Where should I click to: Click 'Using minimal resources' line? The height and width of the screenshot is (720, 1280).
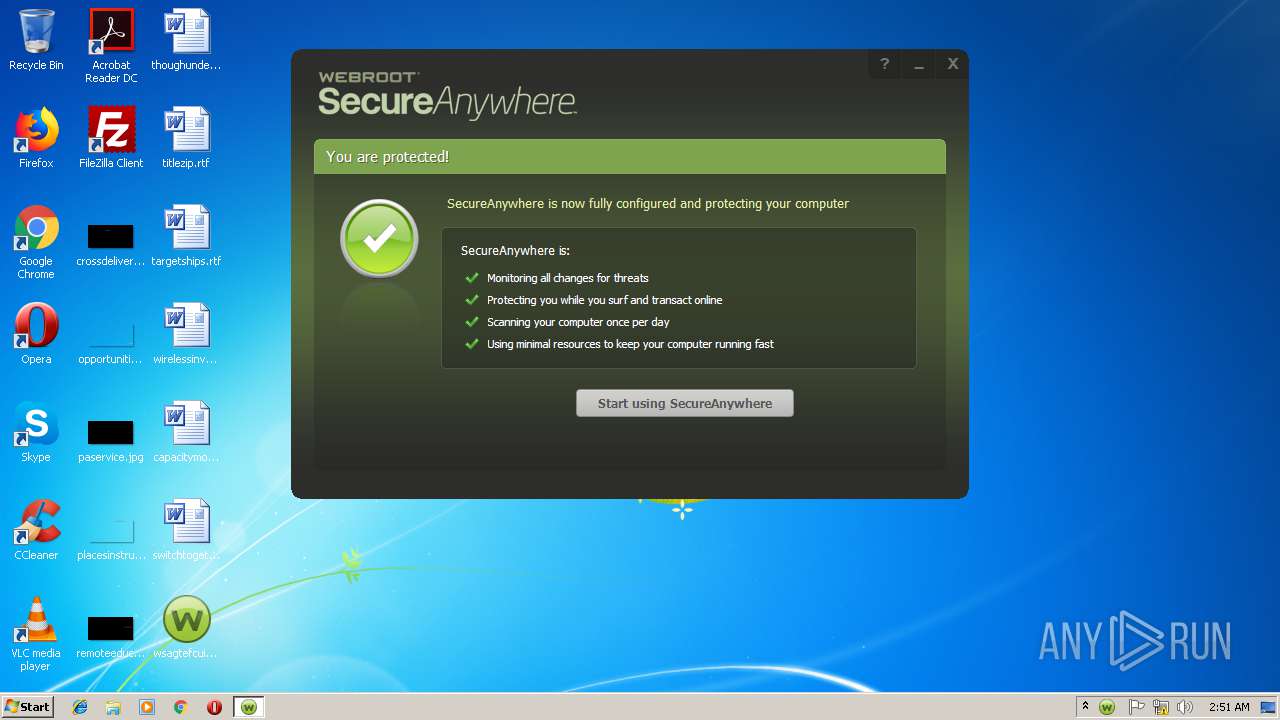(630, 344)
